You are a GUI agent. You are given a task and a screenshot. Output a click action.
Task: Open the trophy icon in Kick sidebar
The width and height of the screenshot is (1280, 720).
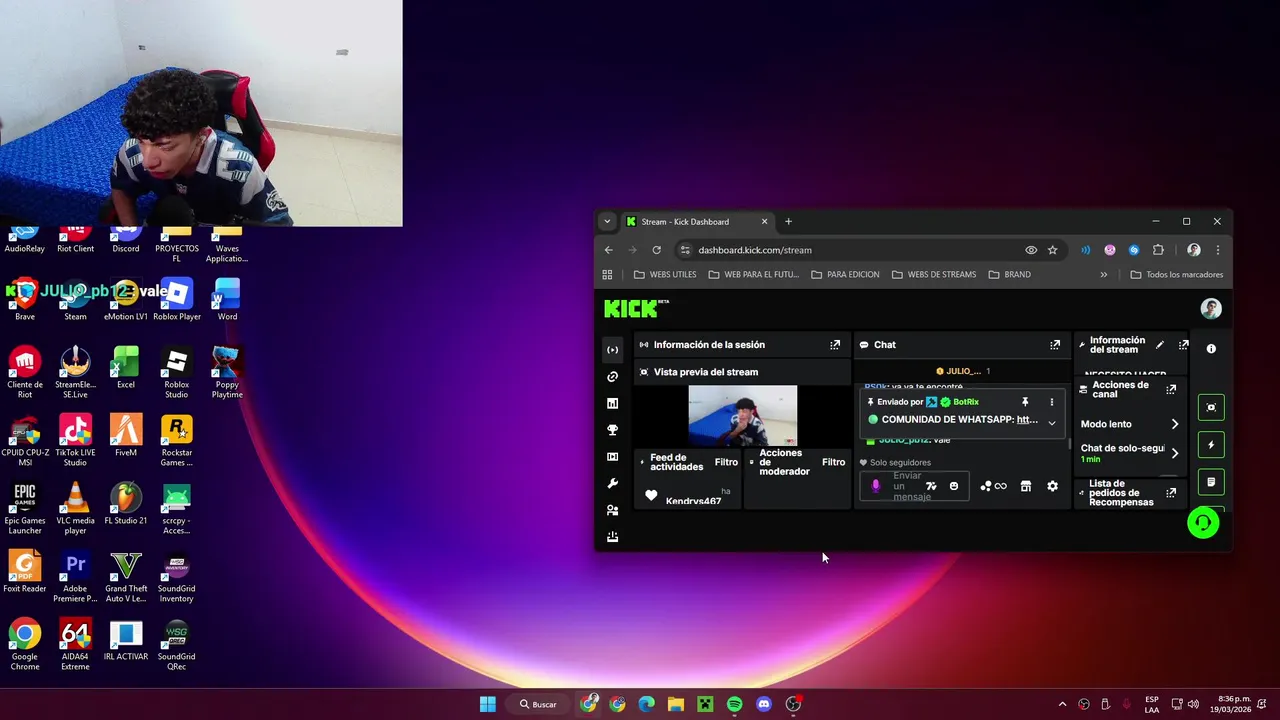(613, 430)
